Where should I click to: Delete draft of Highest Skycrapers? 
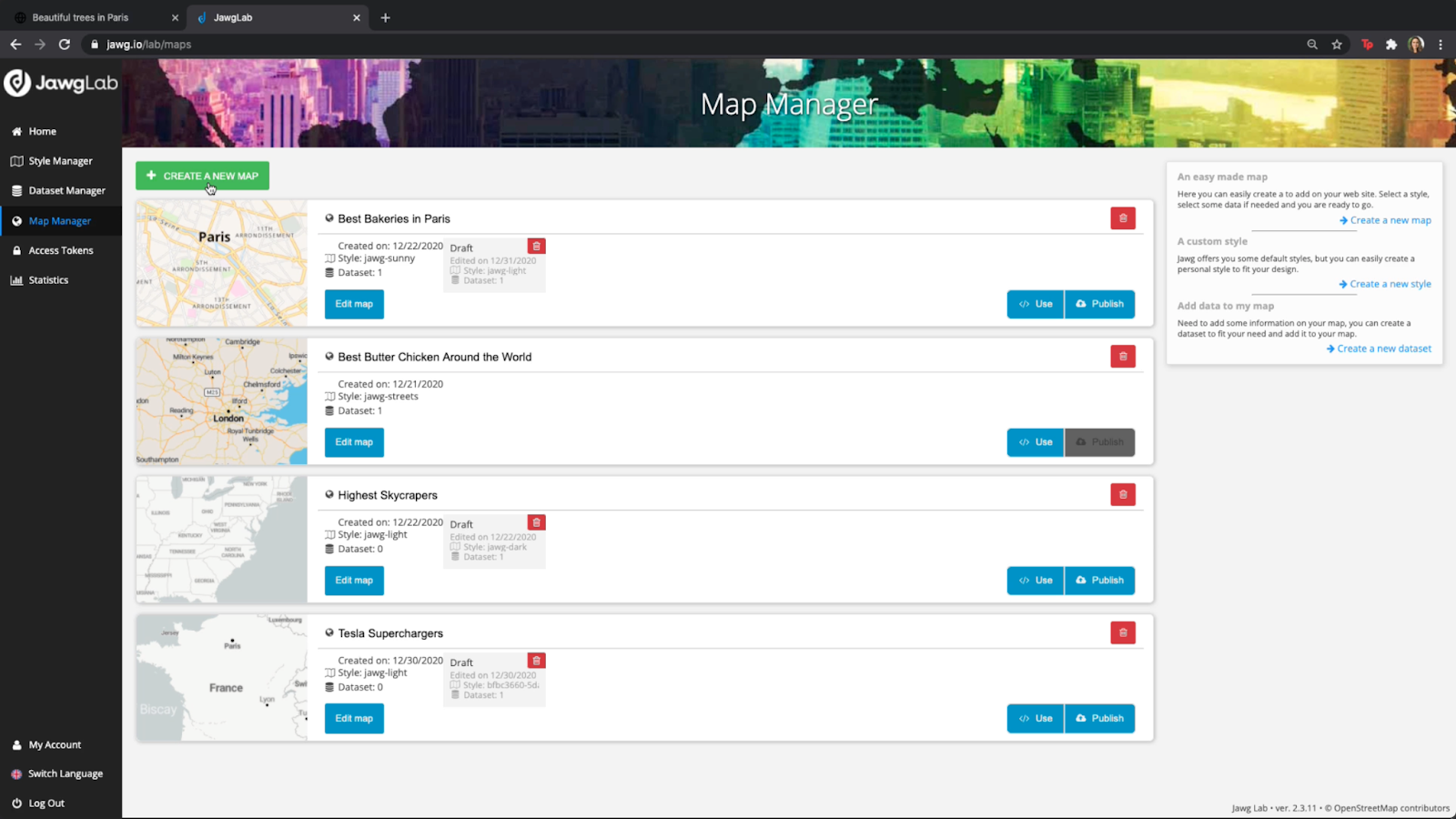click(x=537, y=522)
